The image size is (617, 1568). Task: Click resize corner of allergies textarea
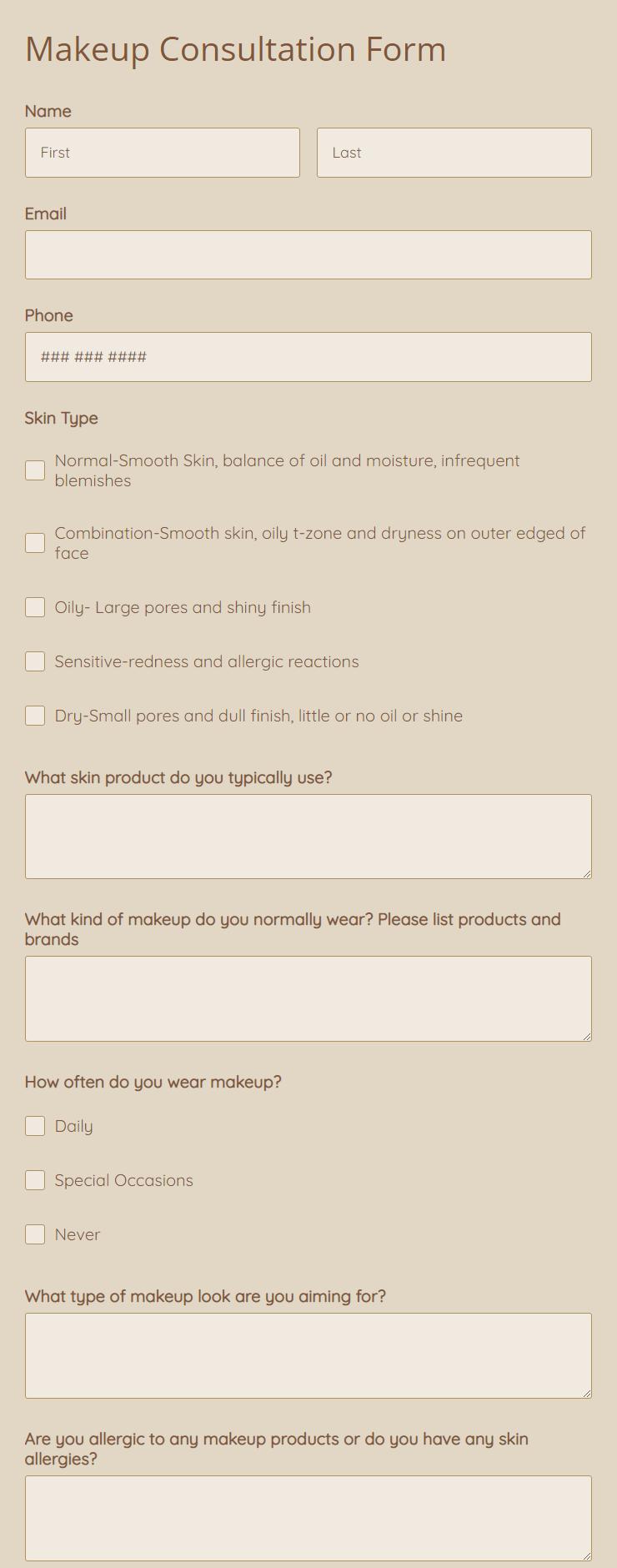[587, 1555]
